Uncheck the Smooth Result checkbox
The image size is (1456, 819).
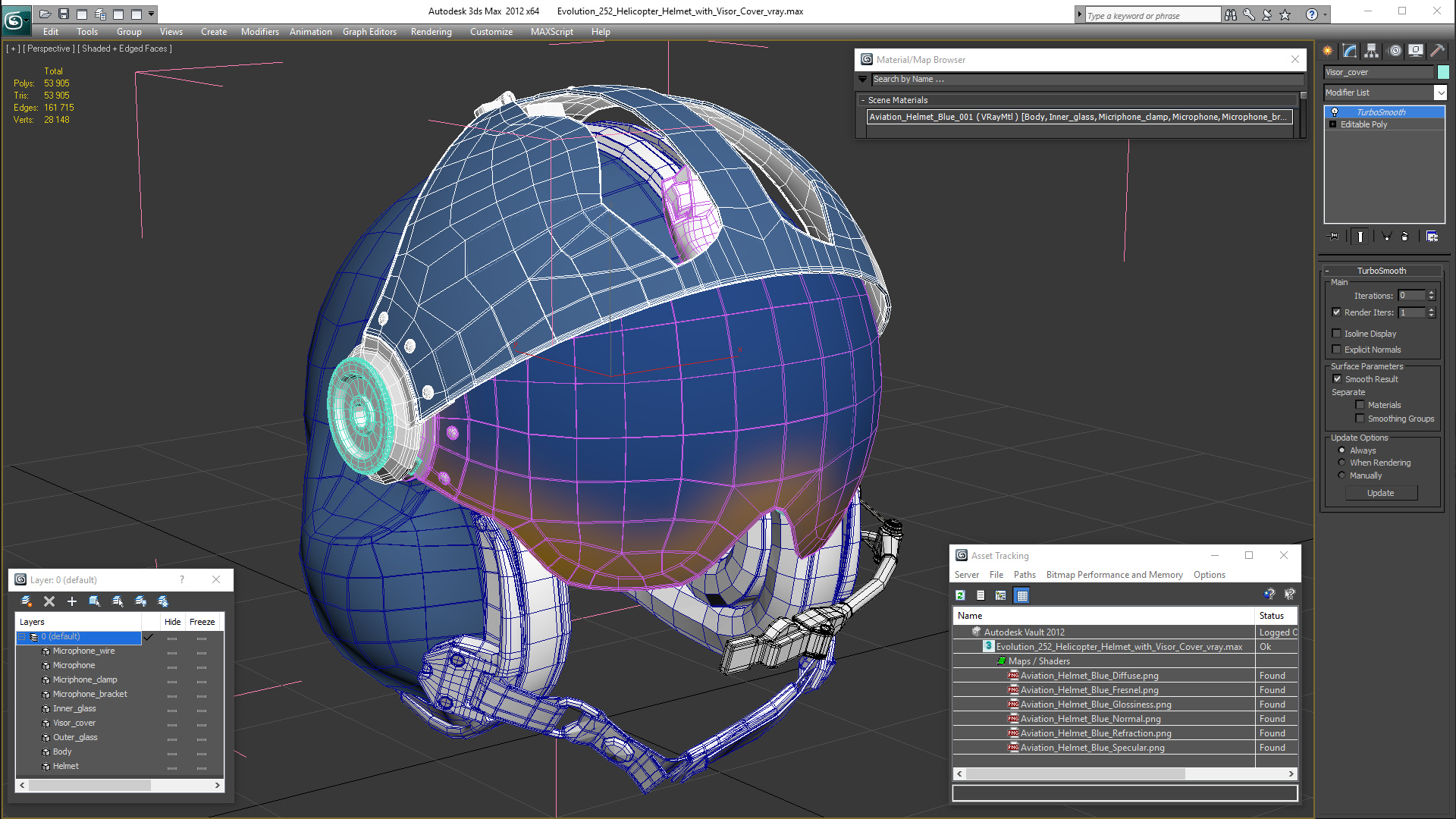pos(1337,379)
